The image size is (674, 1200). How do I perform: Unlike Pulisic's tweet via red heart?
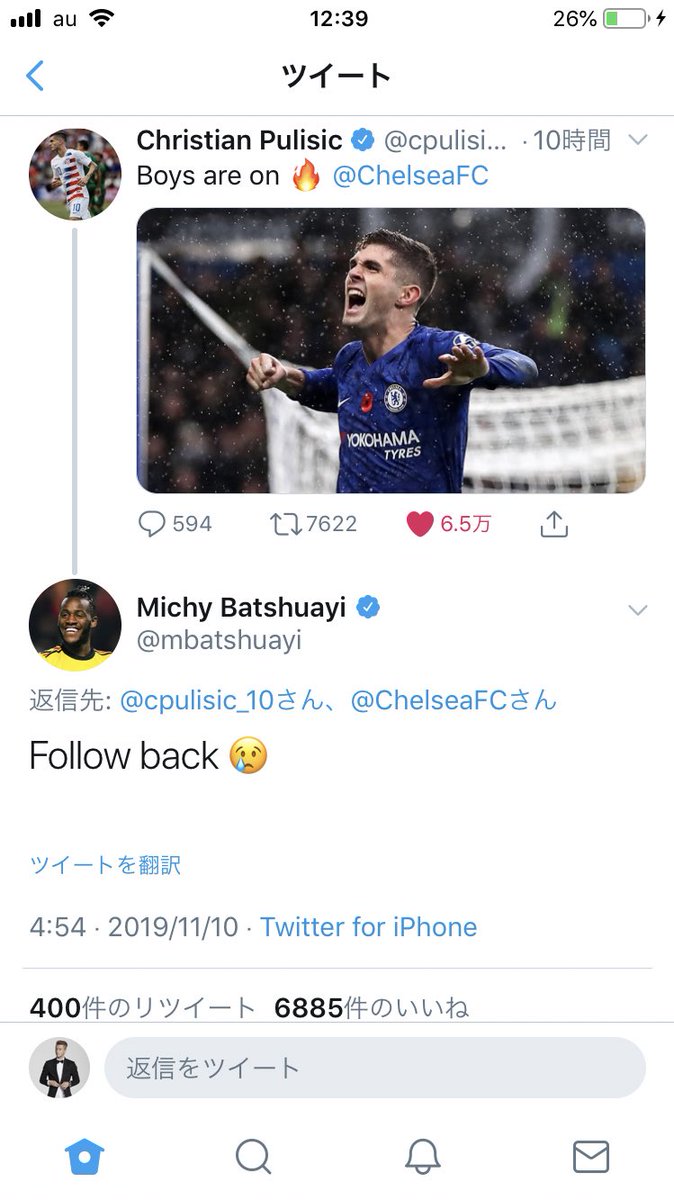(x=420, y=524)
